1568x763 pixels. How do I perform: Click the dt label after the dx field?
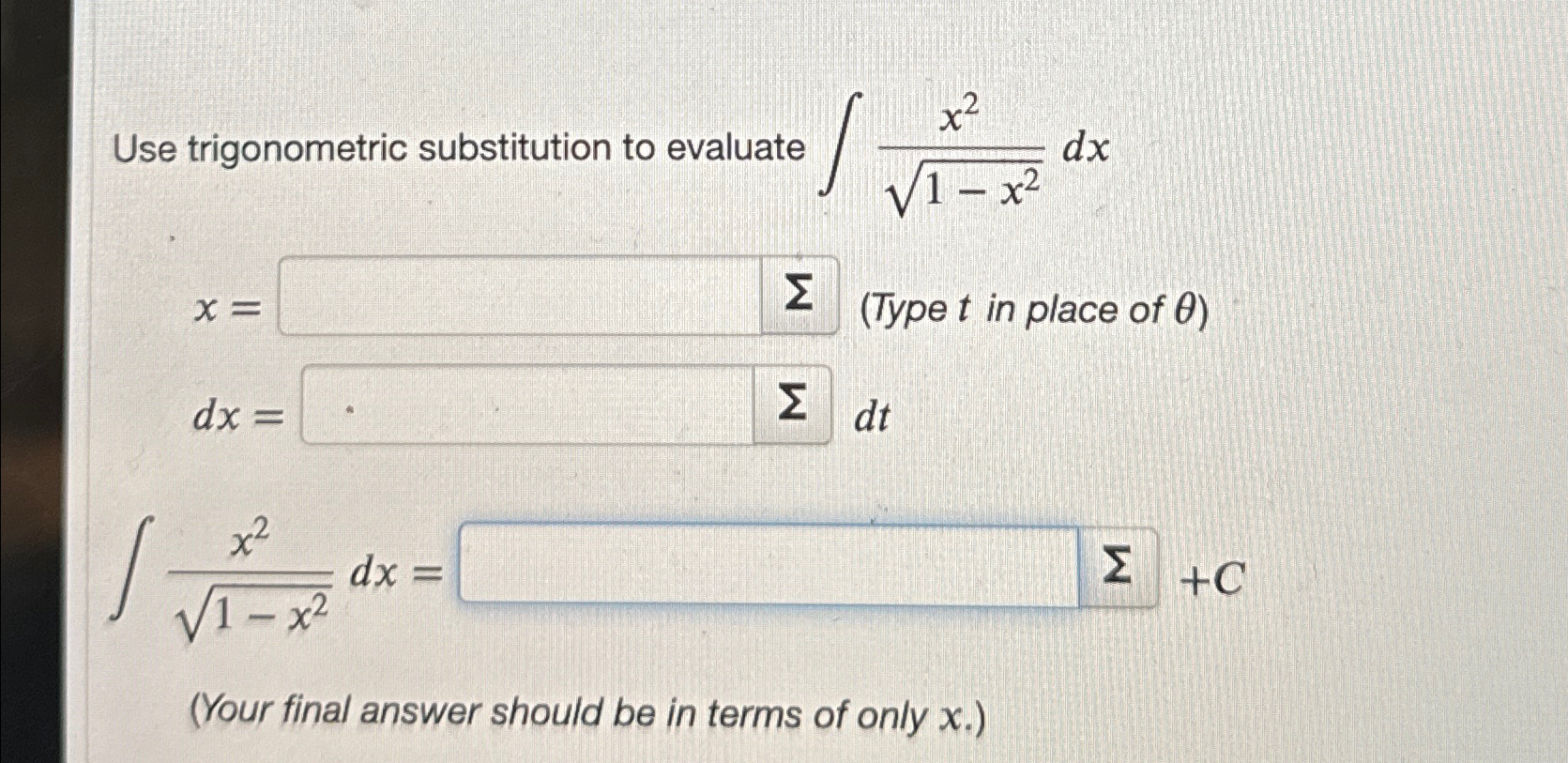pyautogui.click(x=871, y=413)
